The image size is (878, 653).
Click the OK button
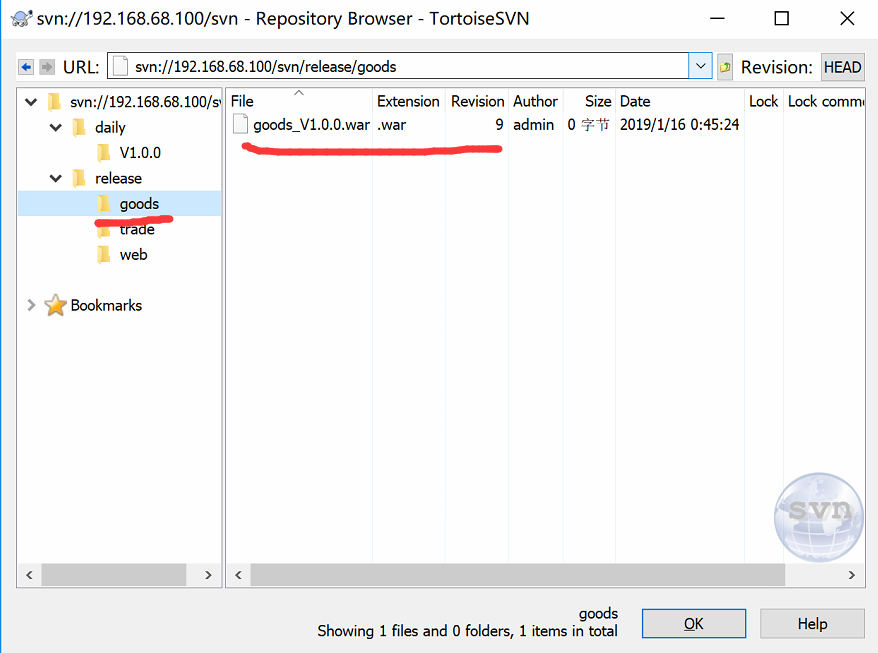(694, 623)
